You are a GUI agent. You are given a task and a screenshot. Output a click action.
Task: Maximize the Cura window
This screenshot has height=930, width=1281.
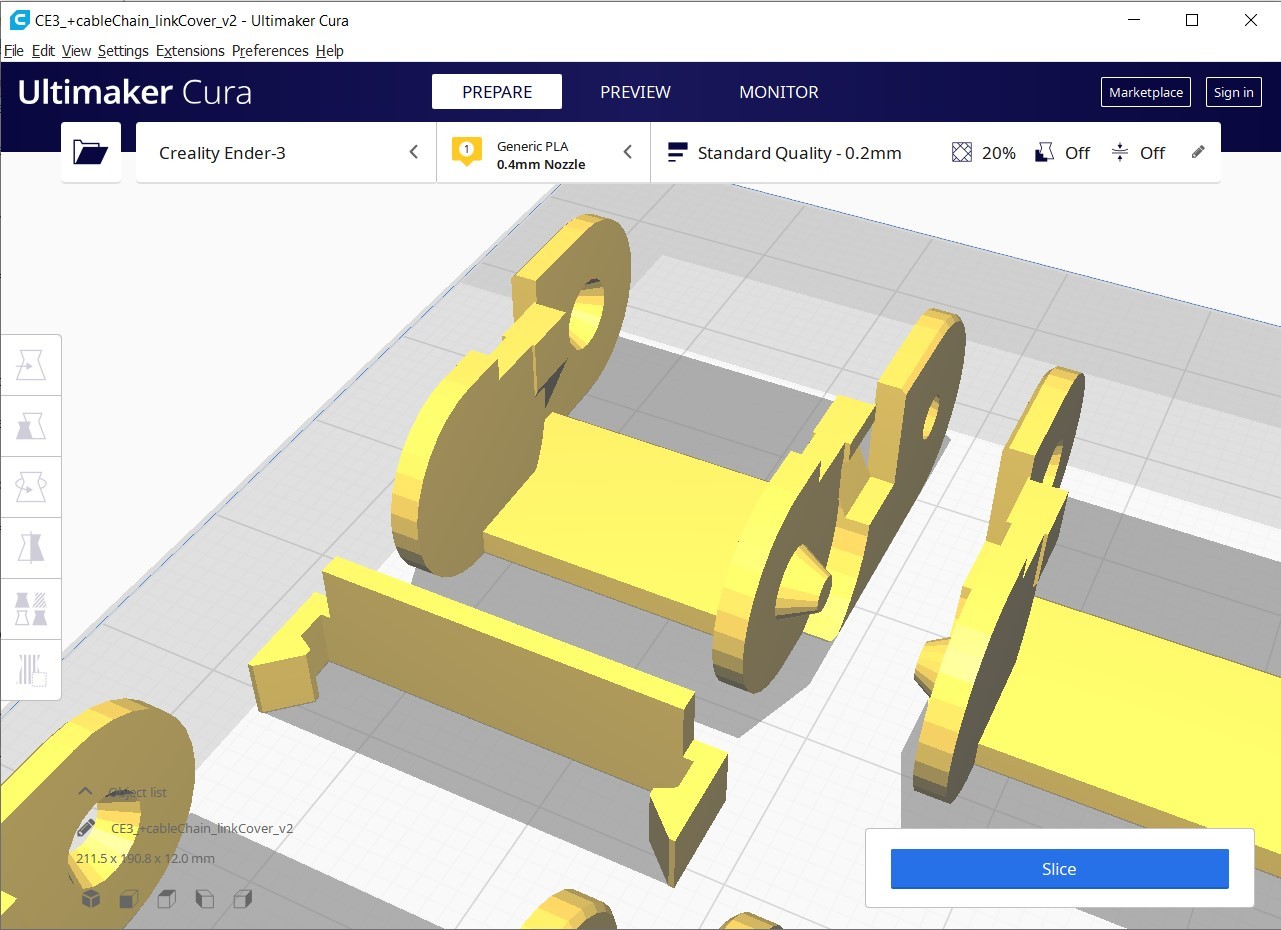1192,20
